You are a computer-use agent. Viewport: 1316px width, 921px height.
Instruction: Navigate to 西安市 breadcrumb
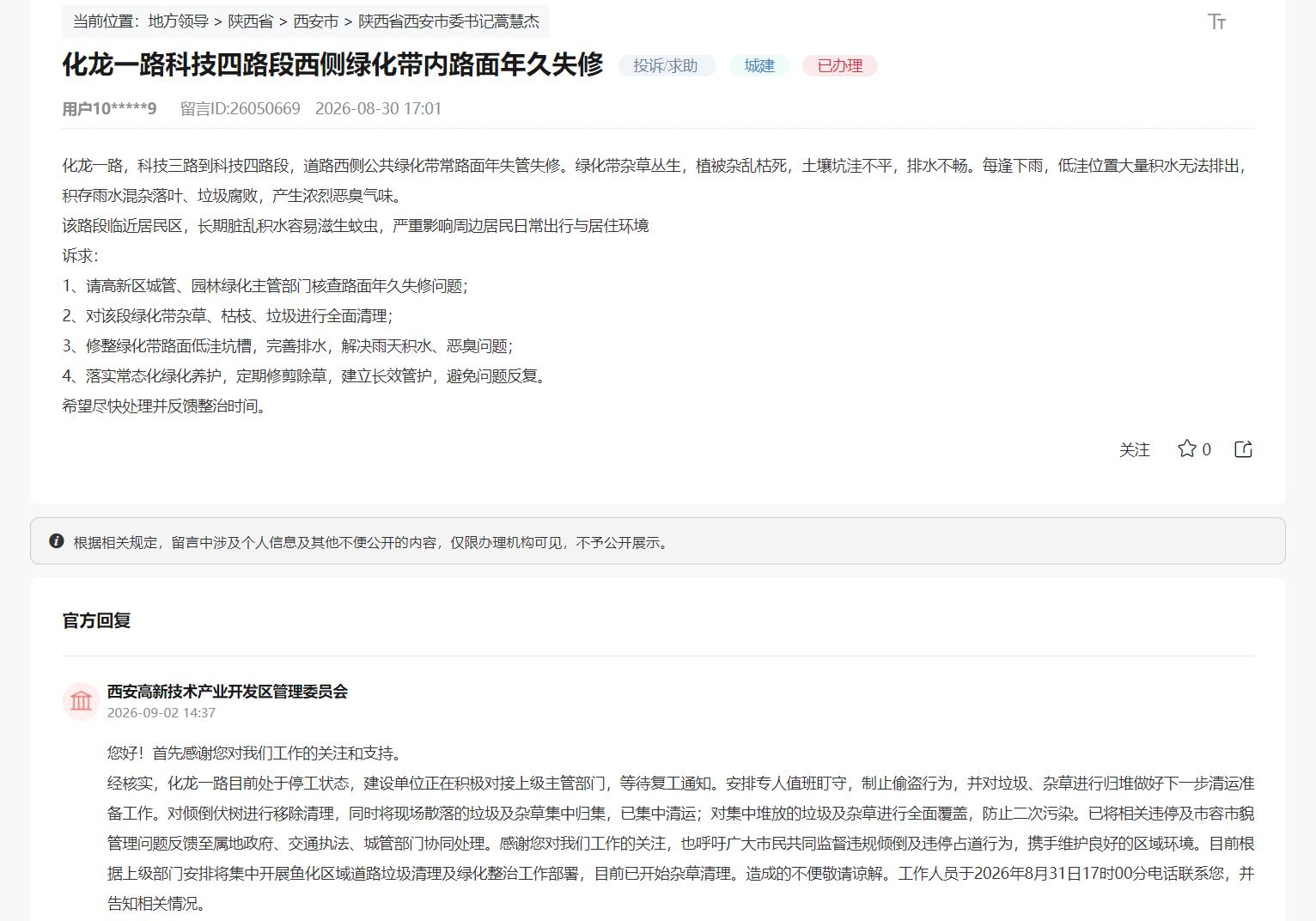coord(316,21)
